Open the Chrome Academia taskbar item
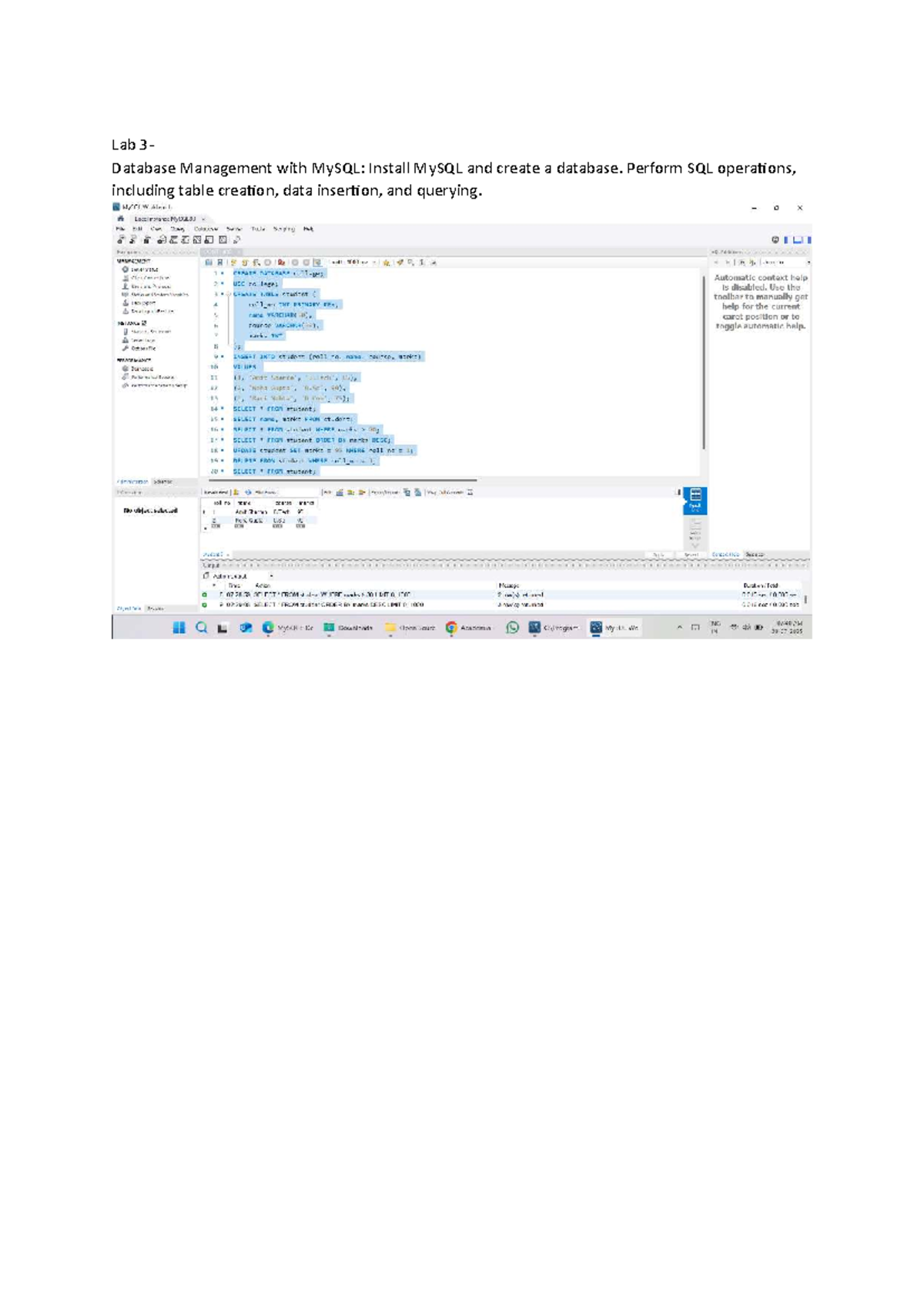This screenshot has width=924, height=1306. [468, 628]
